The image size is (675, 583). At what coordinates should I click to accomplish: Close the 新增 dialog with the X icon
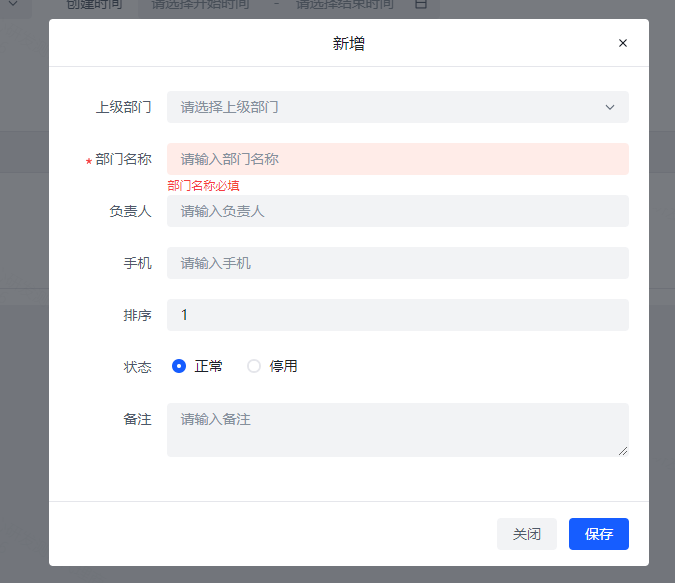tap(623, 43)
